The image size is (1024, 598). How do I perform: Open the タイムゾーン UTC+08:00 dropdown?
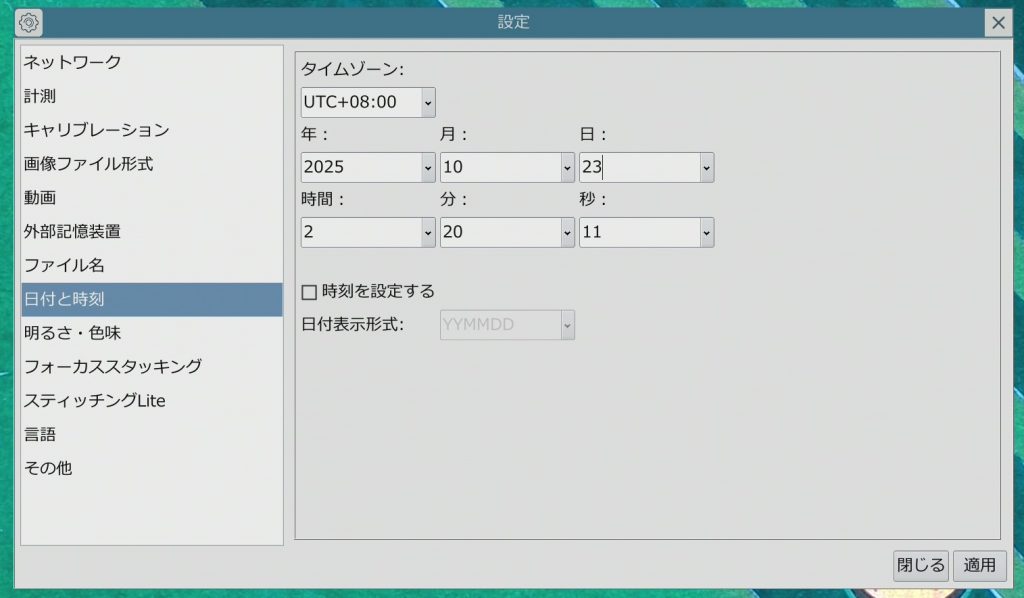(428, 102)
